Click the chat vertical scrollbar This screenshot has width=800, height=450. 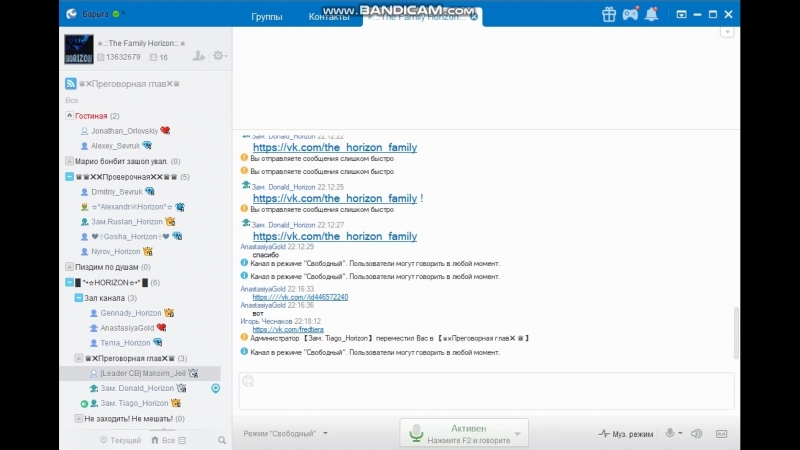click(736, 333)
